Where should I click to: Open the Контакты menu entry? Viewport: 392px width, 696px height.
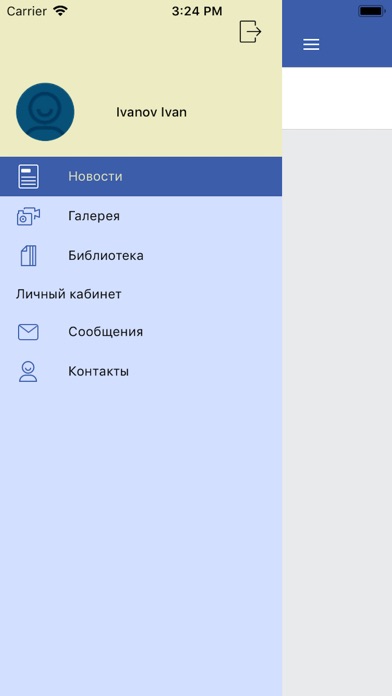(141, 372)
